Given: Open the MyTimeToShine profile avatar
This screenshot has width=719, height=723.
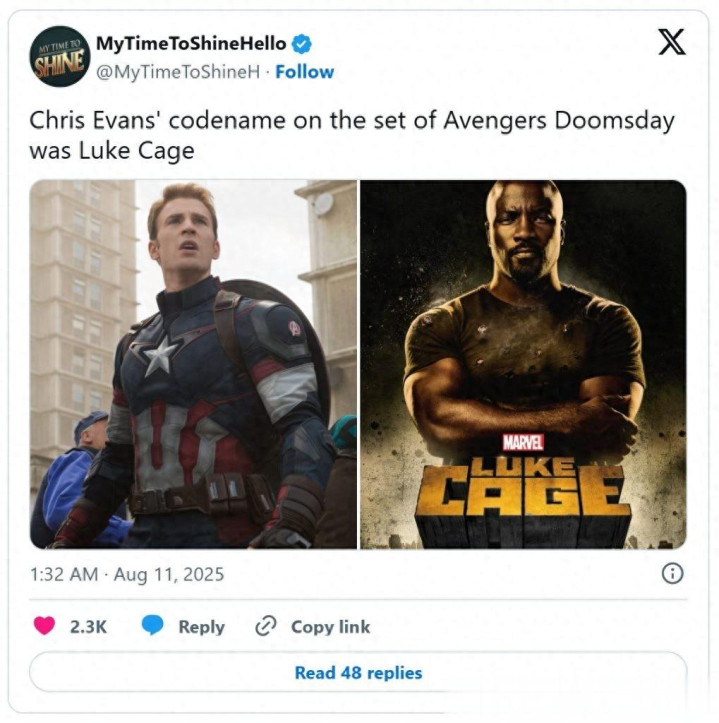Looking at the screenshot, I should [60, 56].
